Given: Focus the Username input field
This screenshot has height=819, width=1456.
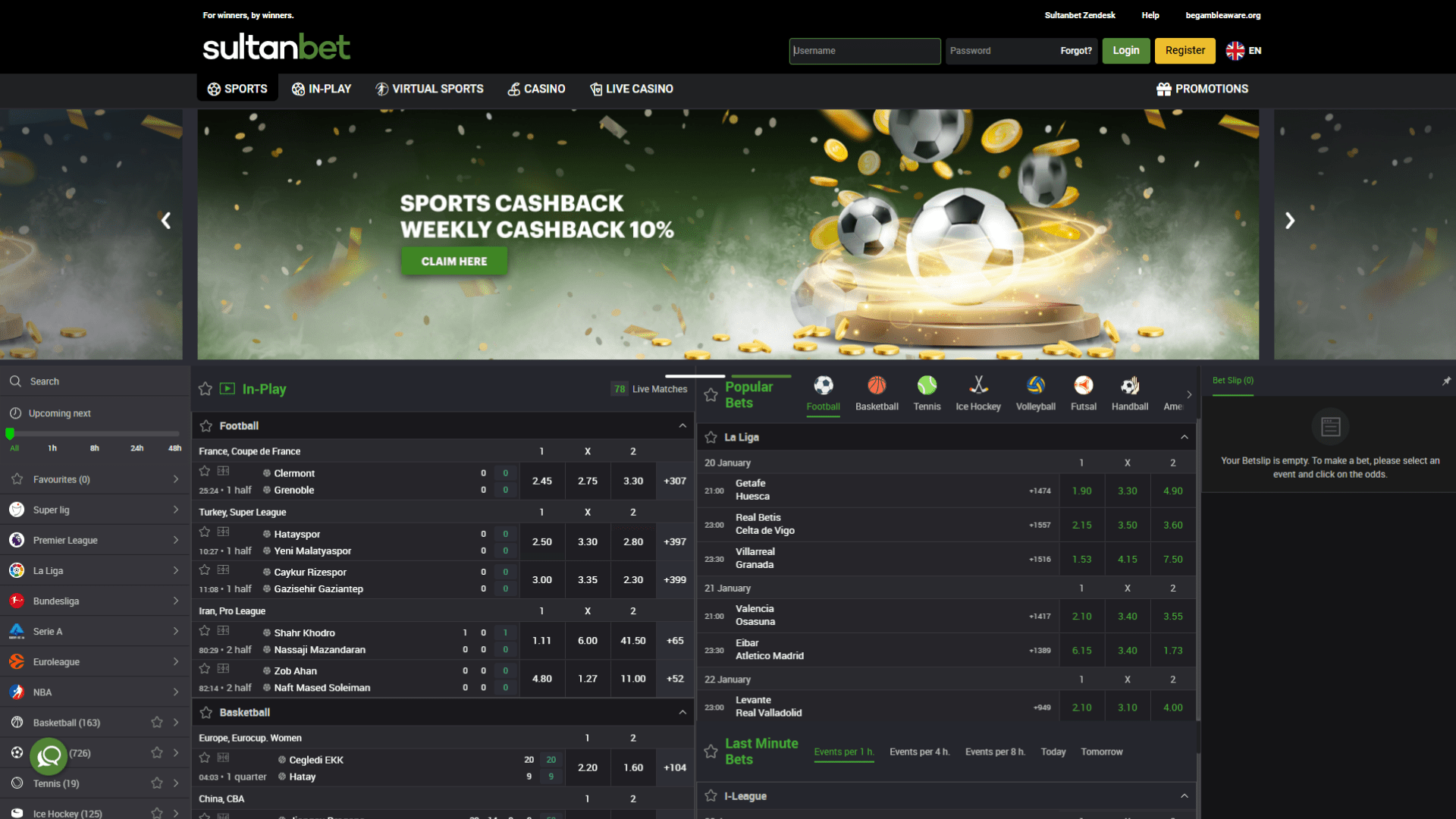Looking at the screenshot, I should point(864,51).
